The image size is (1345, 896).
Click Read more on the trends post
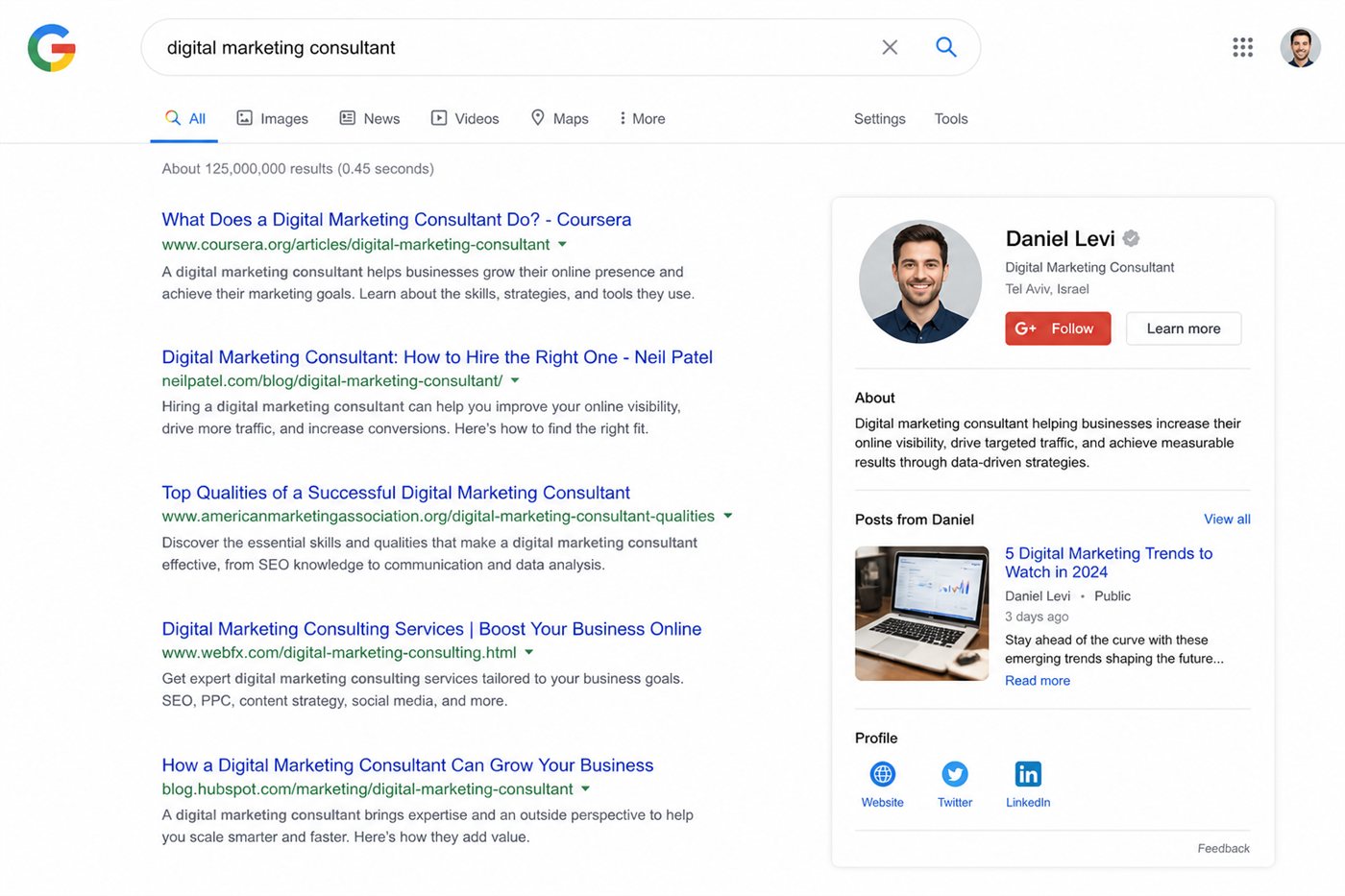1038,681
